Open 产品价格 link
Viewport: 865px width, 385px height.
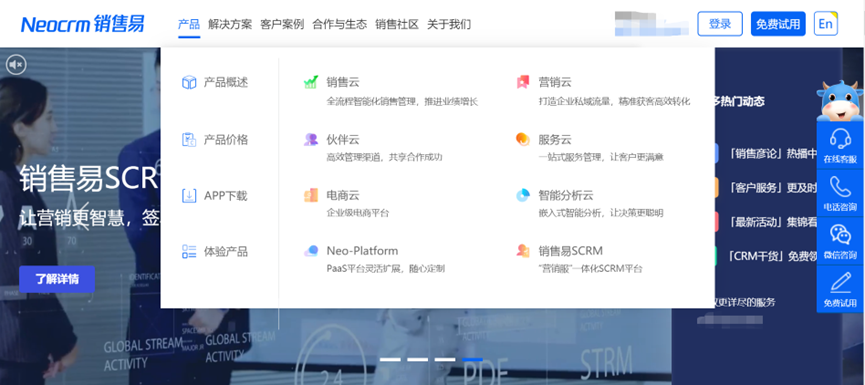(x=226, y=140)
